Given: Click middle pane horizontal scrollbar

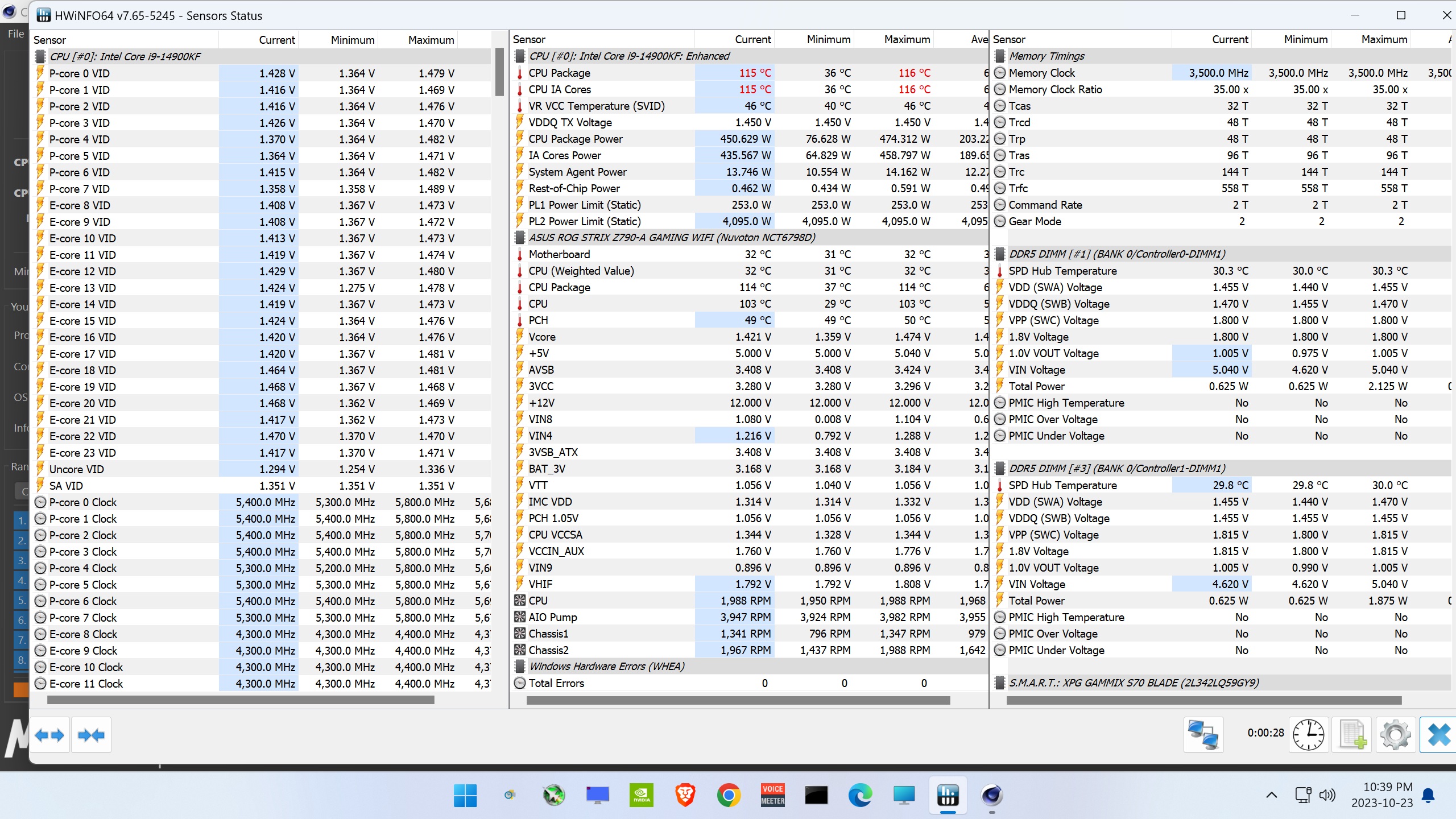Looking at the screenshot, I should click(738, 700).
